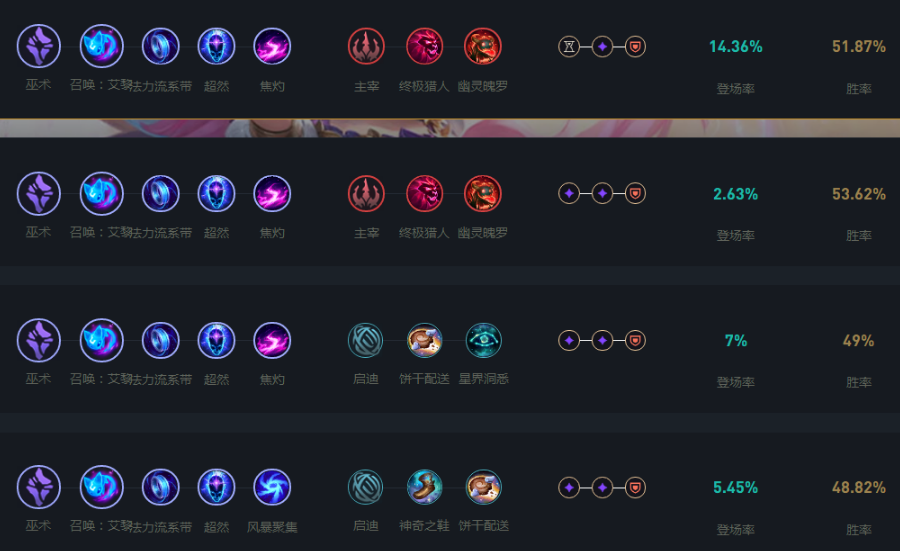The height and width of the screenshot is (551, 900).
Task: Choose the 星界洞悉 Cosmic Insight rune icon
Action: coord(483,340)
